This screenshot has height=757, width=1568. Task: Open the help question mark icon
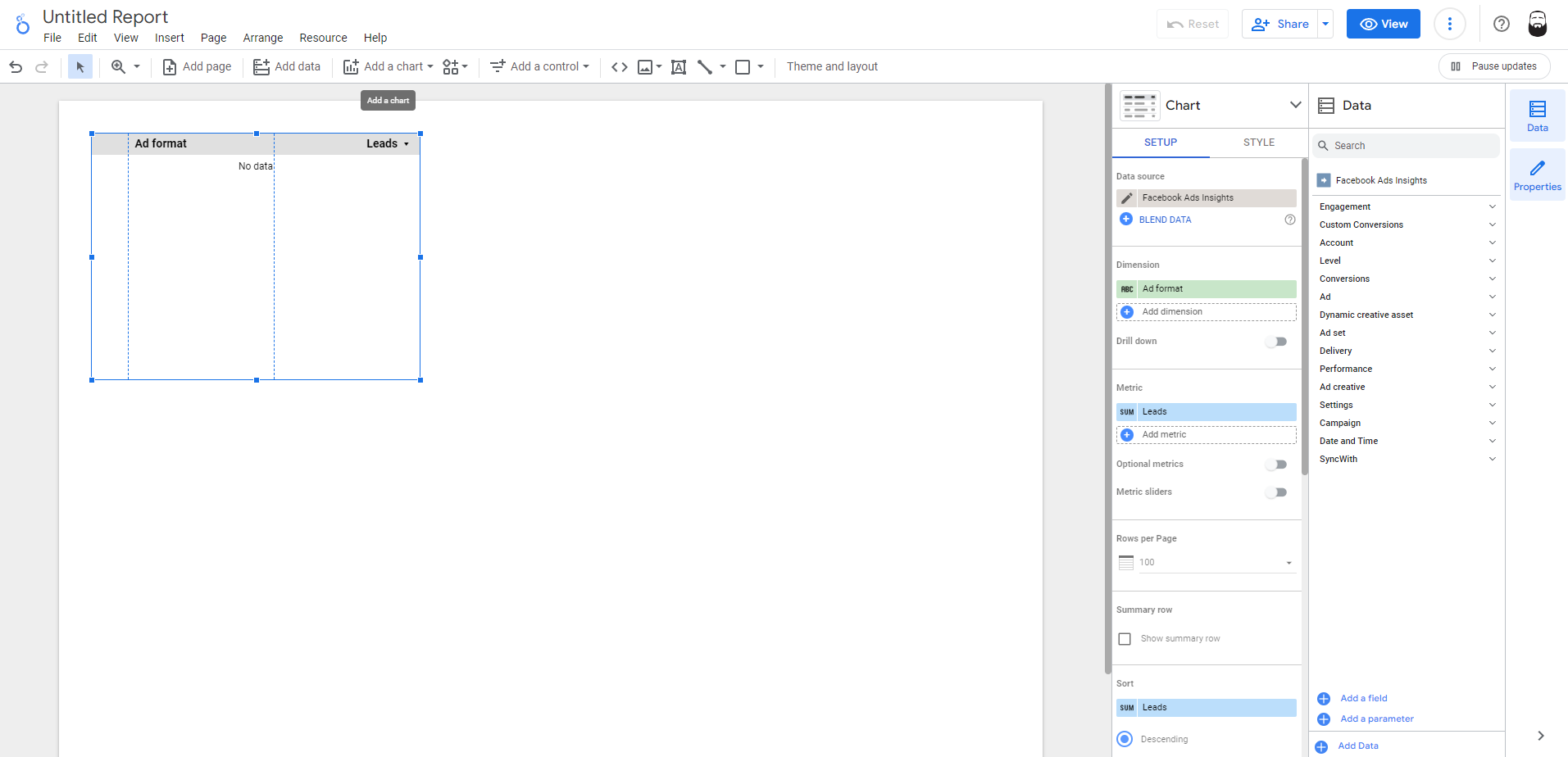point(1501,24)
